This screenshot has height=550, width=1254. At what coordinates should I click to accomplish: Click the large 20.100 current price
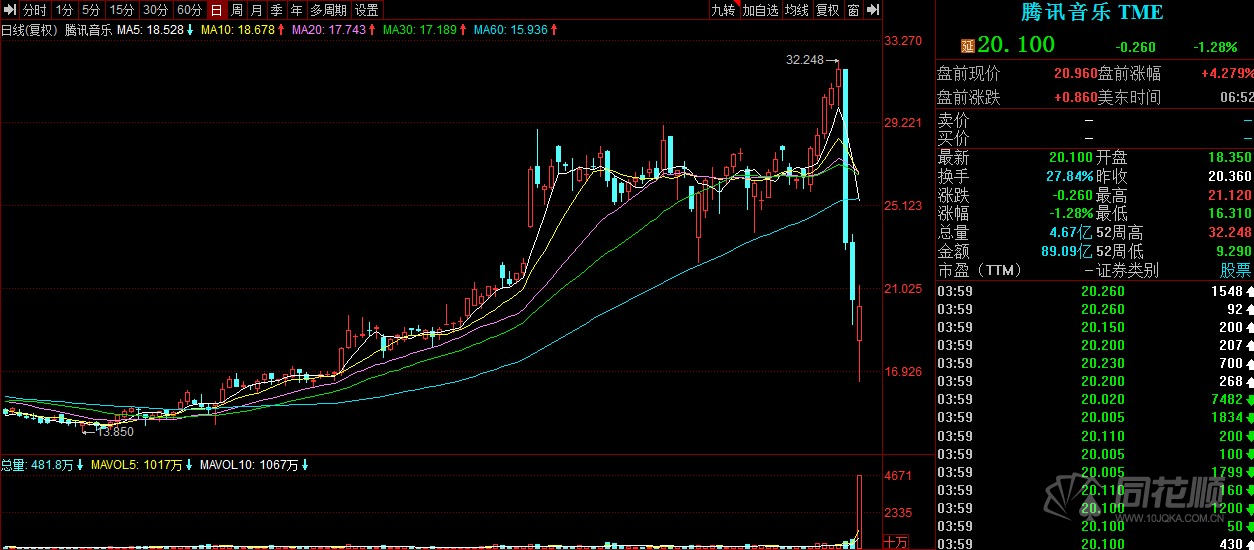pos(1016,44)
